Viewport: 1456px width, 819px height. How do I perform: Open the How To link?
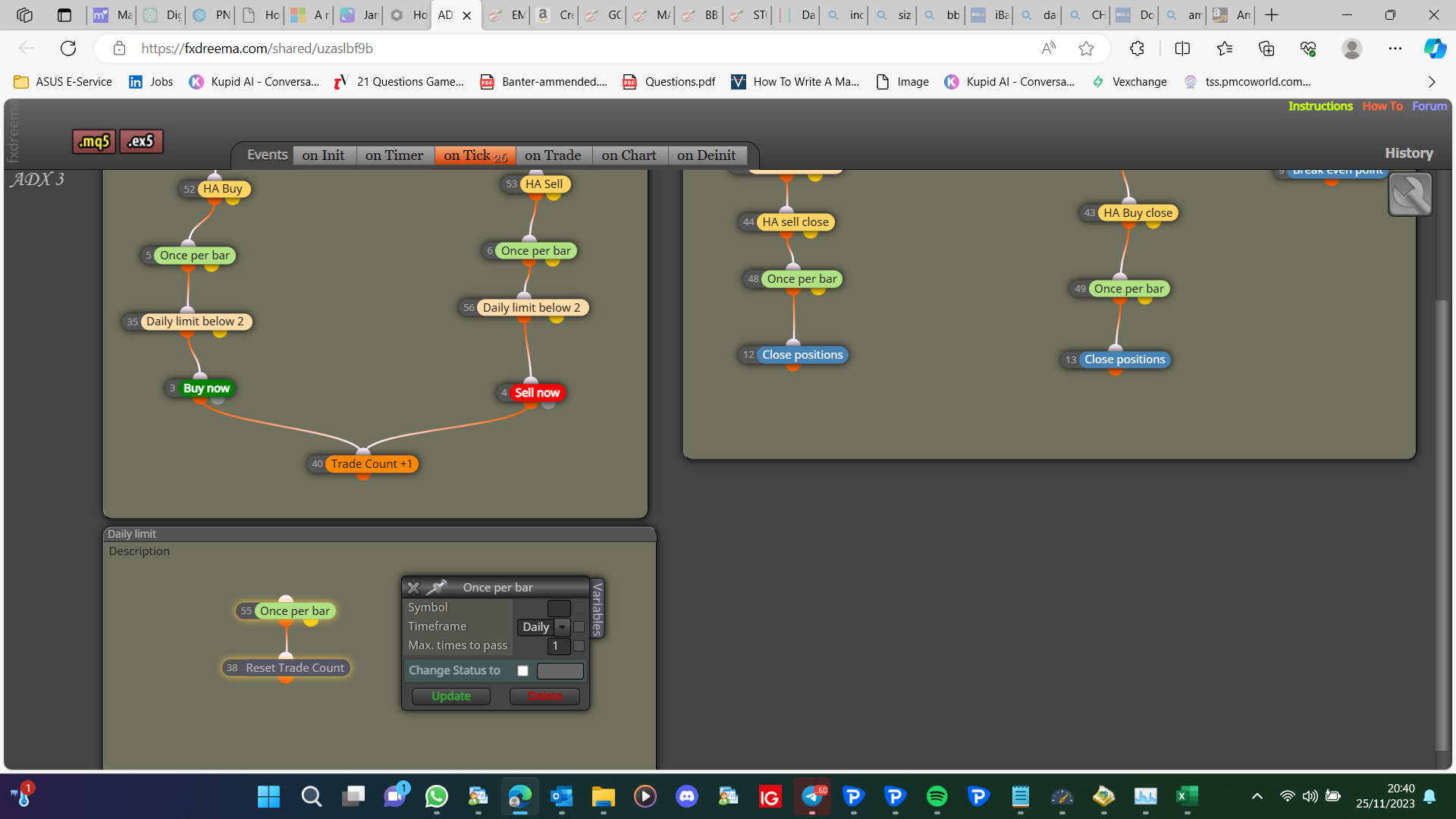(1382, 106)
